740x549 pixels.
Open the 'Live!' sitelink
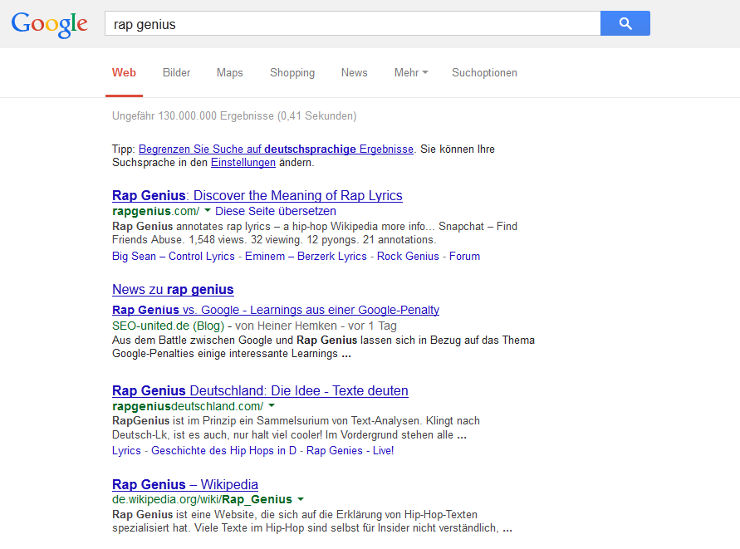383,451
